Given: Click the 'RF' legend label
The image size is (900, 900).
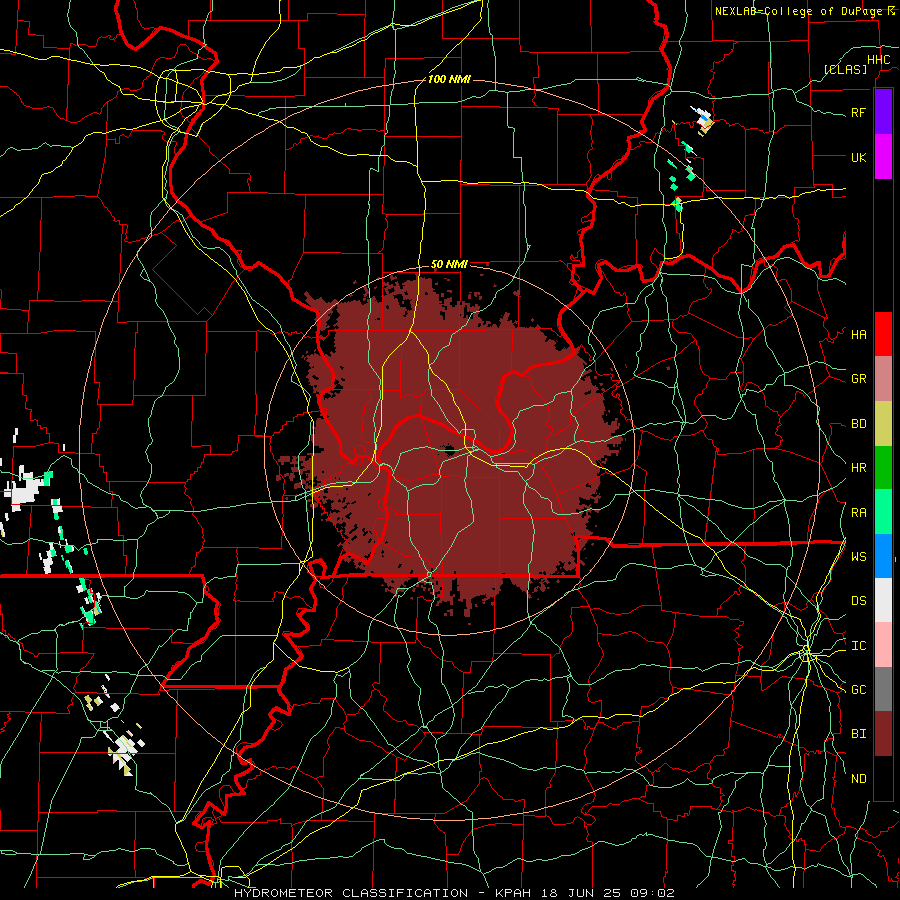Looking at the screenshot, I should click(x=858, y=112).
